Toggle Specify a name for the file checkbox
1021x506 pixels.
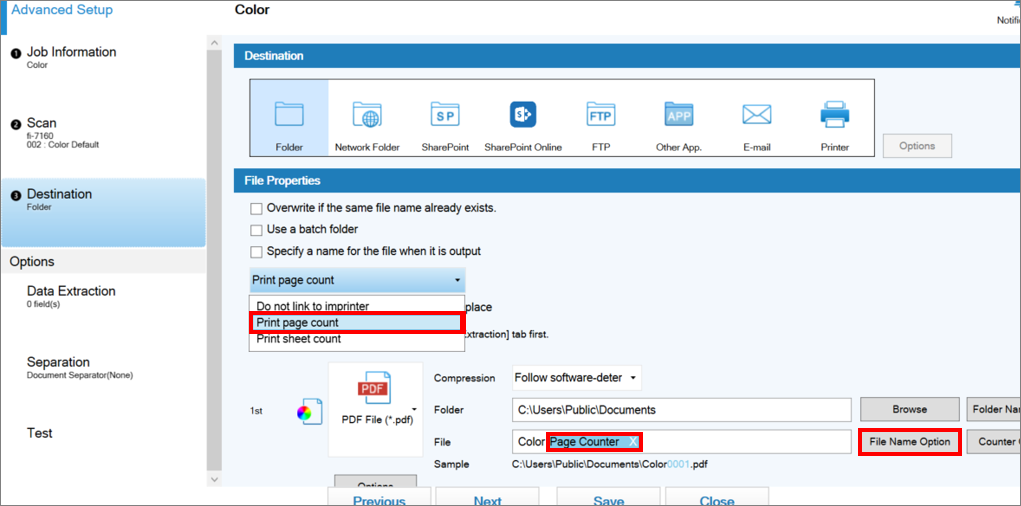tap(257, 252)
